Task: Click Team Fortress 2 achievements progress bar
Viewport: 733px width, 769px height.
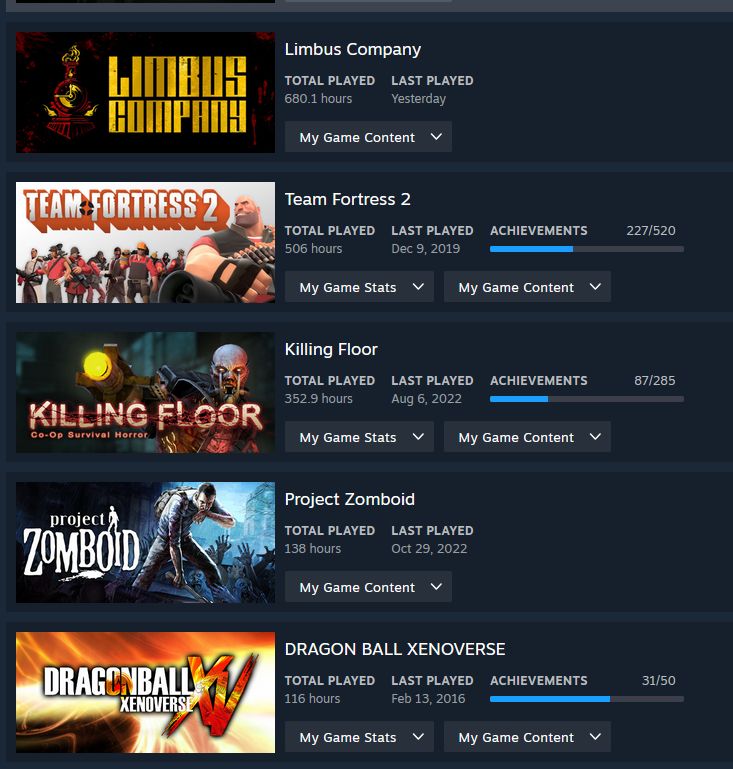Action: 587,249
